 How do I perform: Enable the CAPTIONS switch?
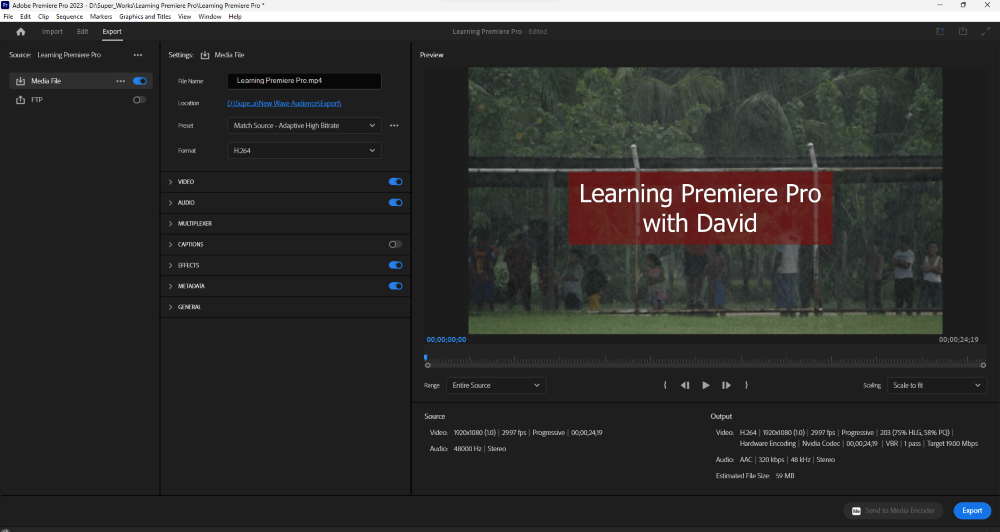click(x=395, y=244)
